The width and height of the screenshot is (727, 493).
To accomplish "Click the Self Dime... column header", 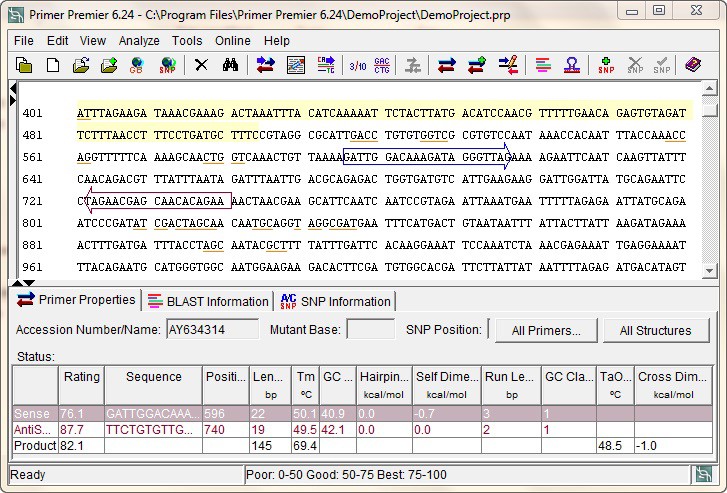I will 447,385.
